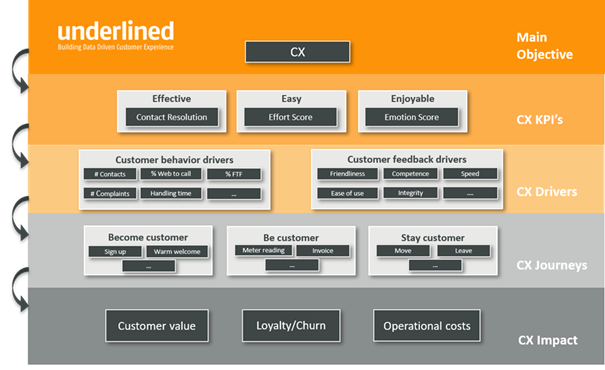This screenshot has height=370, width=605.
Task: Choose the # Contacts driver box
Action: tap(110, 174)
